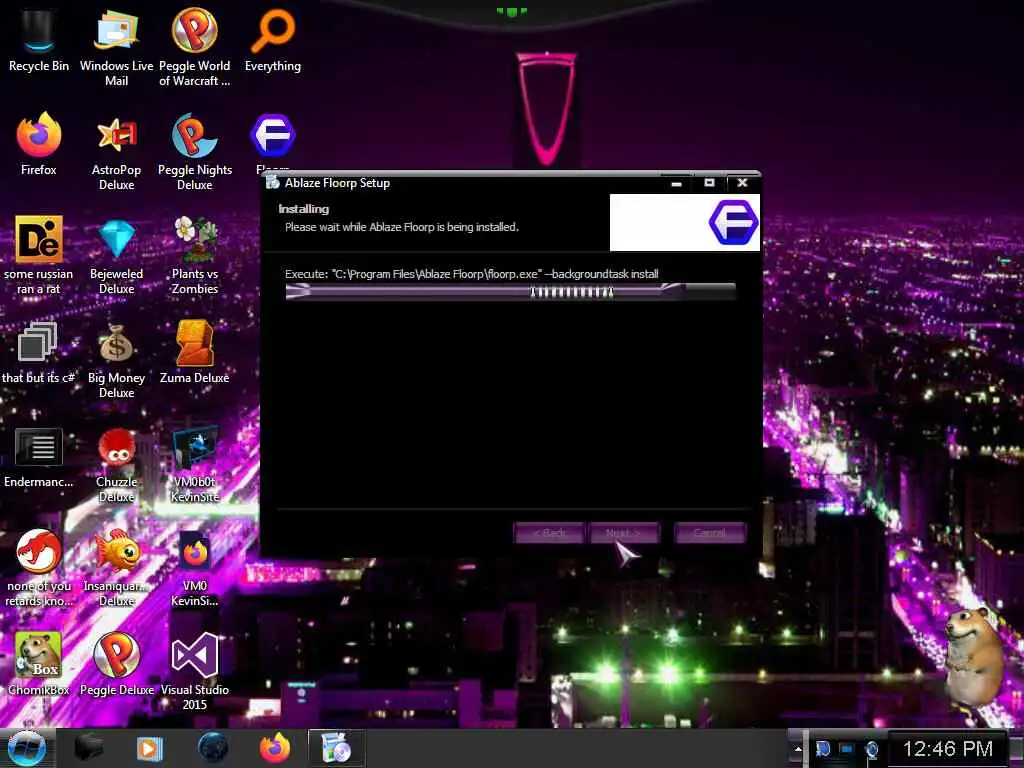Open 'some russian ran a rat' icon
This screenshot has width=1024, height=768.
click(39, 255)
